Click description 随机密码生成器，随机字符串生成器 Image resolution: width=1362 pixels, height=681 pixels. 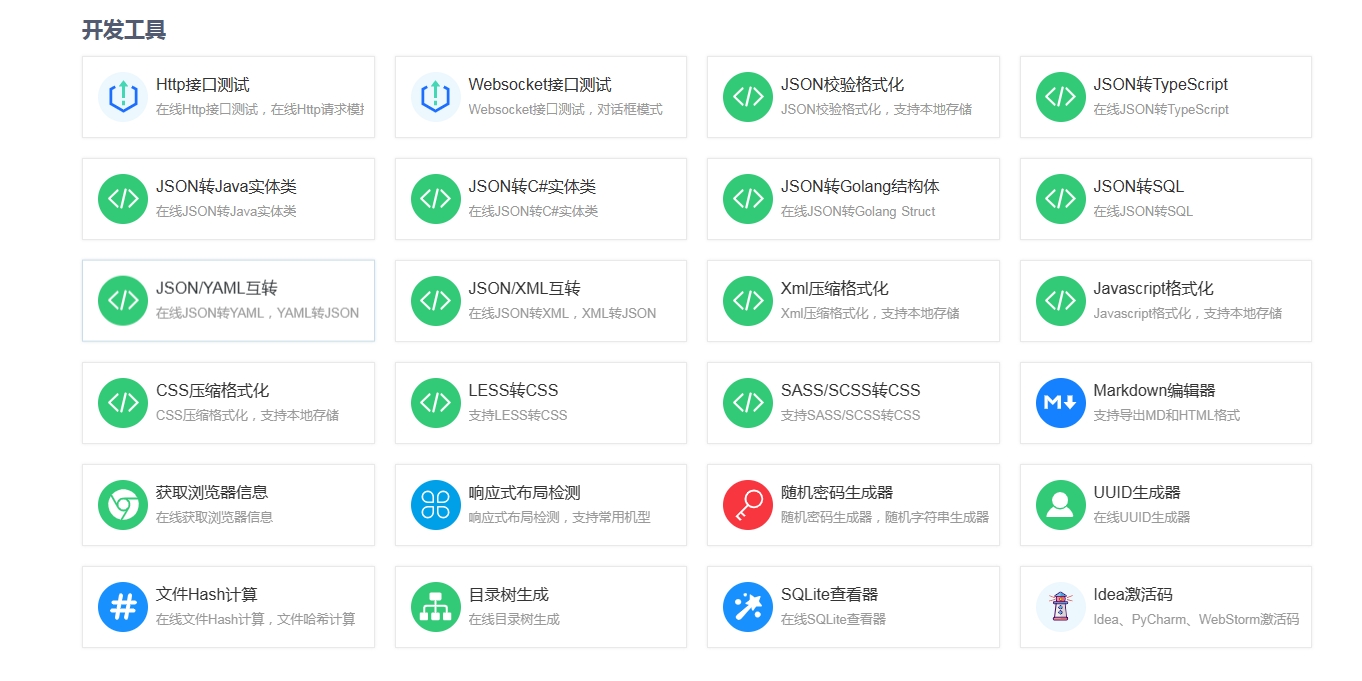[885, 517]
